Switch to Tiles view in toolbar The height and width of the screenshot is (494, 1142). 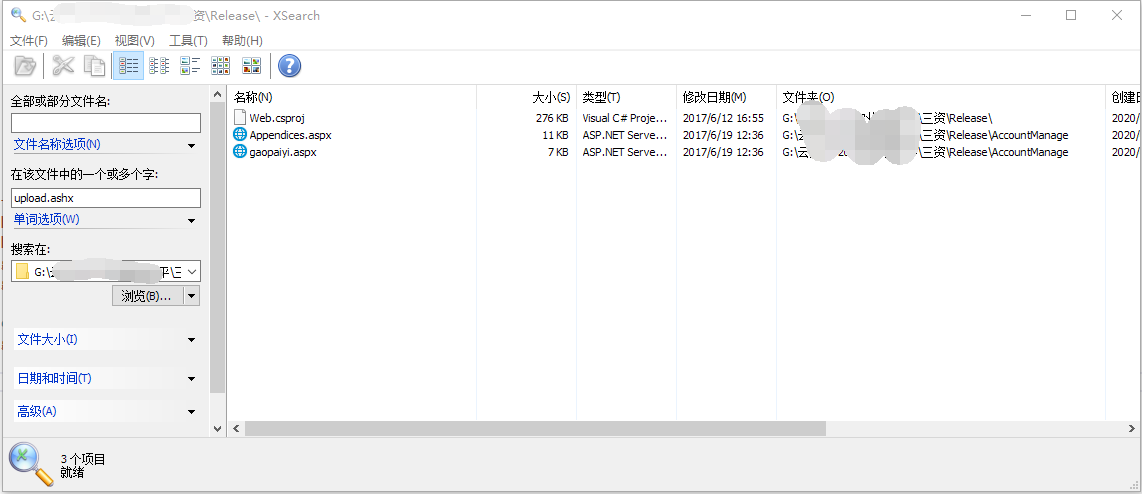(x=190, y=66)
